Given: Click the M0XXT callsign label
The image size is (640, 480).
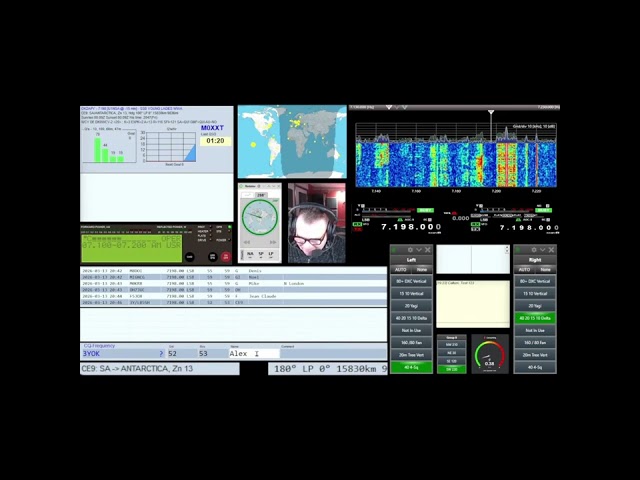Looking at the screenshot, I should 212,128.
